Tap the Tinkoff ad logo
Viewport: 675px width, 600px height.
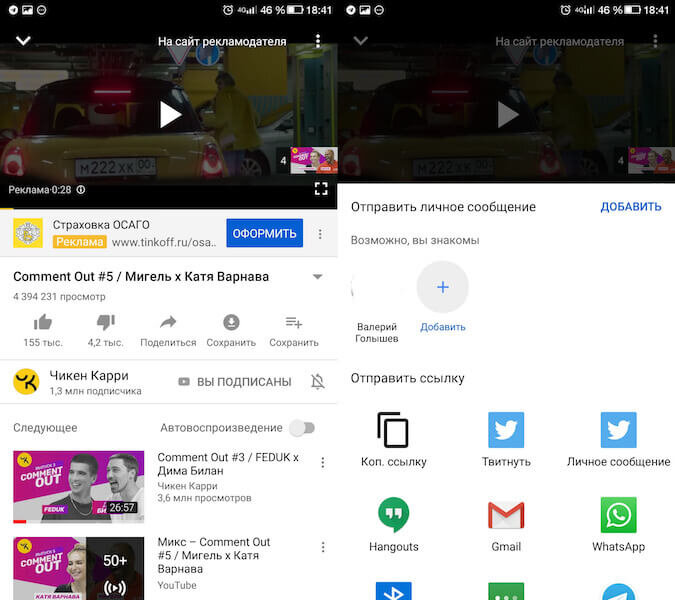pyautogui.click(x=28, y=233)
